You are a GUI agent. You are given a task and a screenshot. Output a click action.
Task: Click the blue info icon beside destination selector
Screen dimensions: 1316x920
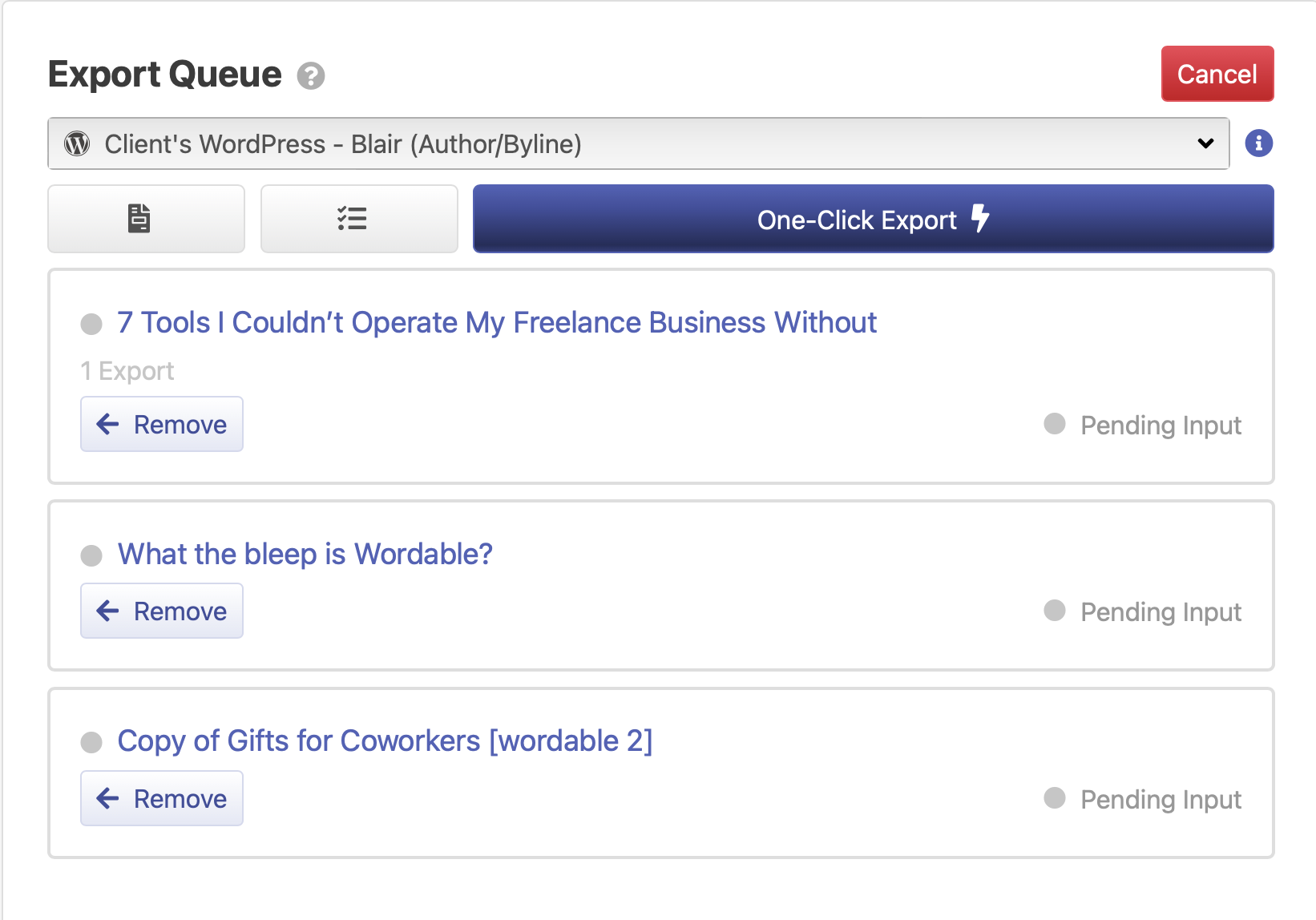click(x=1259, y=143)
